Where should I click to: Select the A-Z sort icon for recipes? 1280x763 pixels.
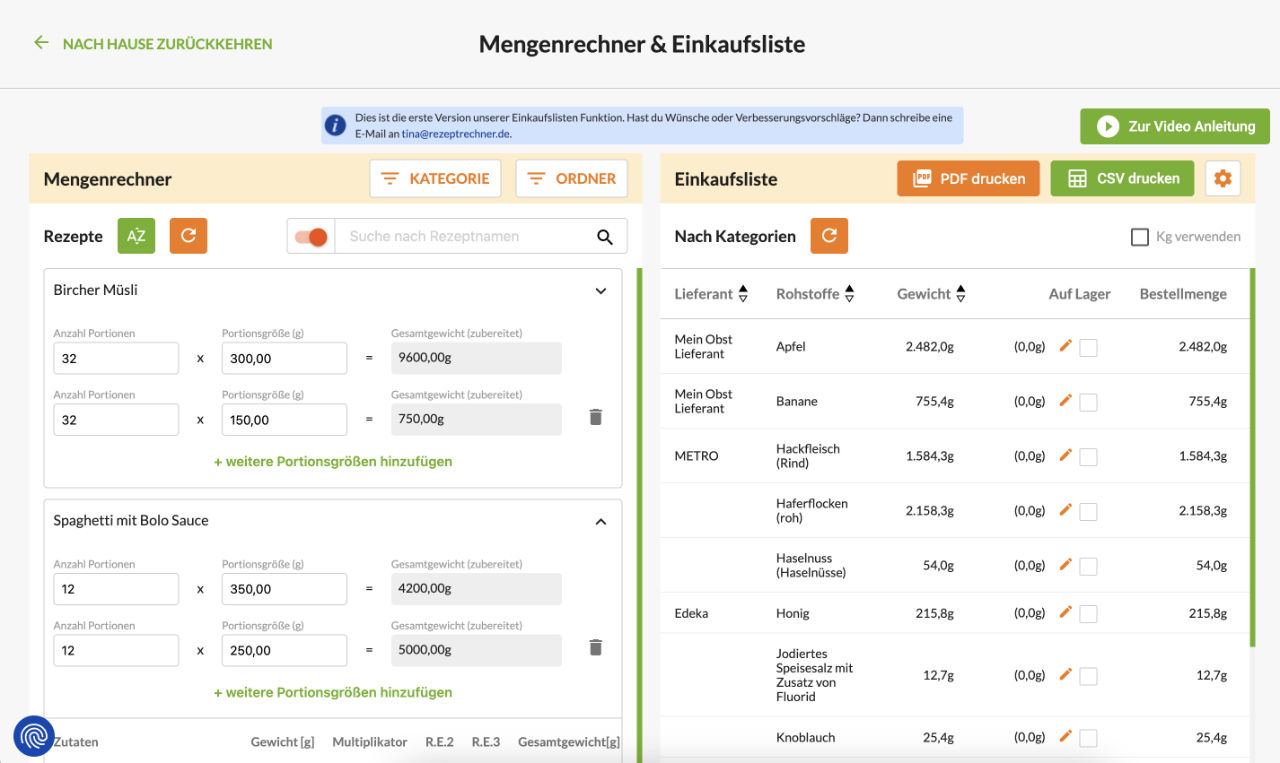pyautogui.click(x=136, y=236)
